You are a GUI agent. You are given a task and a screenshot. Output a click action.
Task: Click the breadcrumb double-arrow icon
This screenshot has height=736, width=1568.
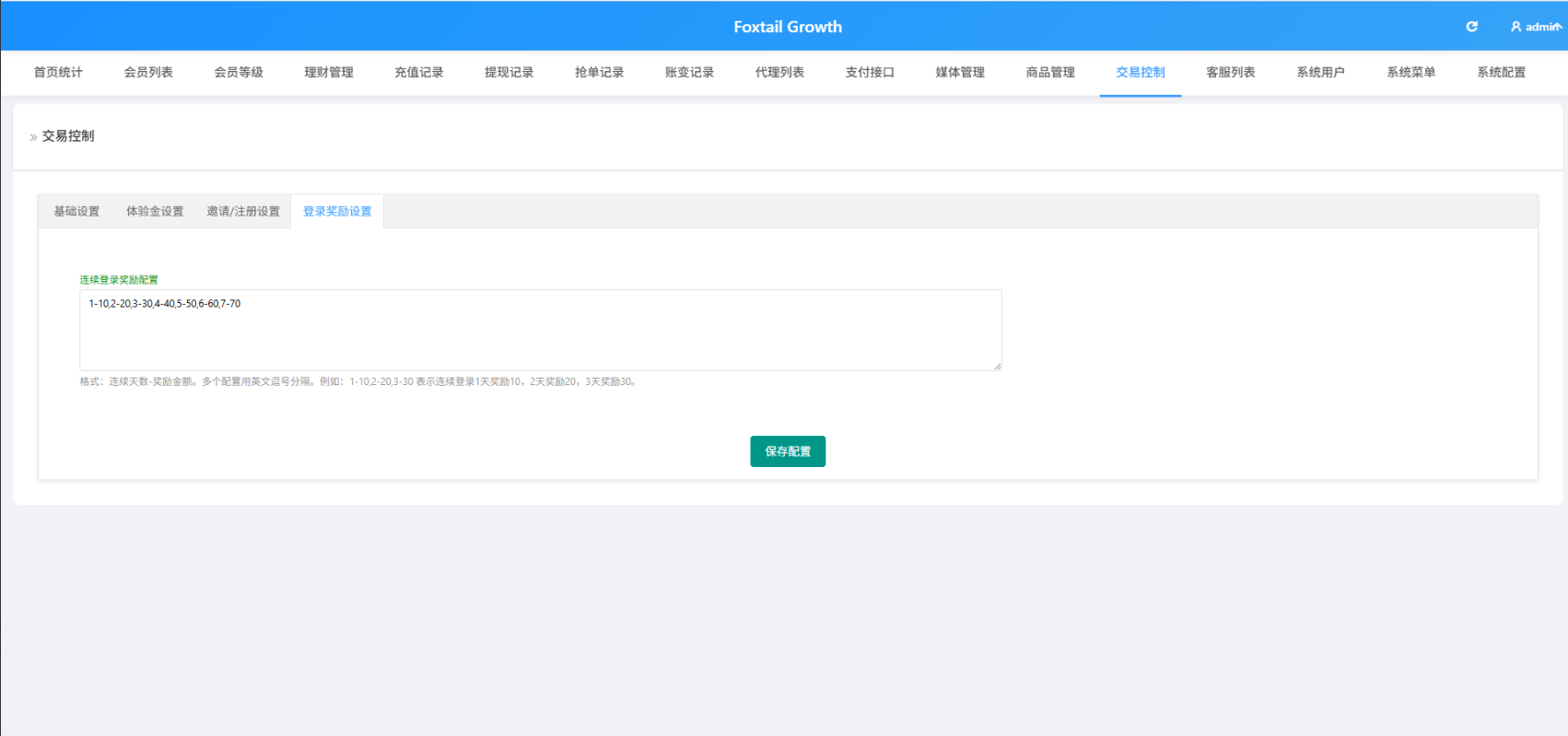(x=33, y=137)
